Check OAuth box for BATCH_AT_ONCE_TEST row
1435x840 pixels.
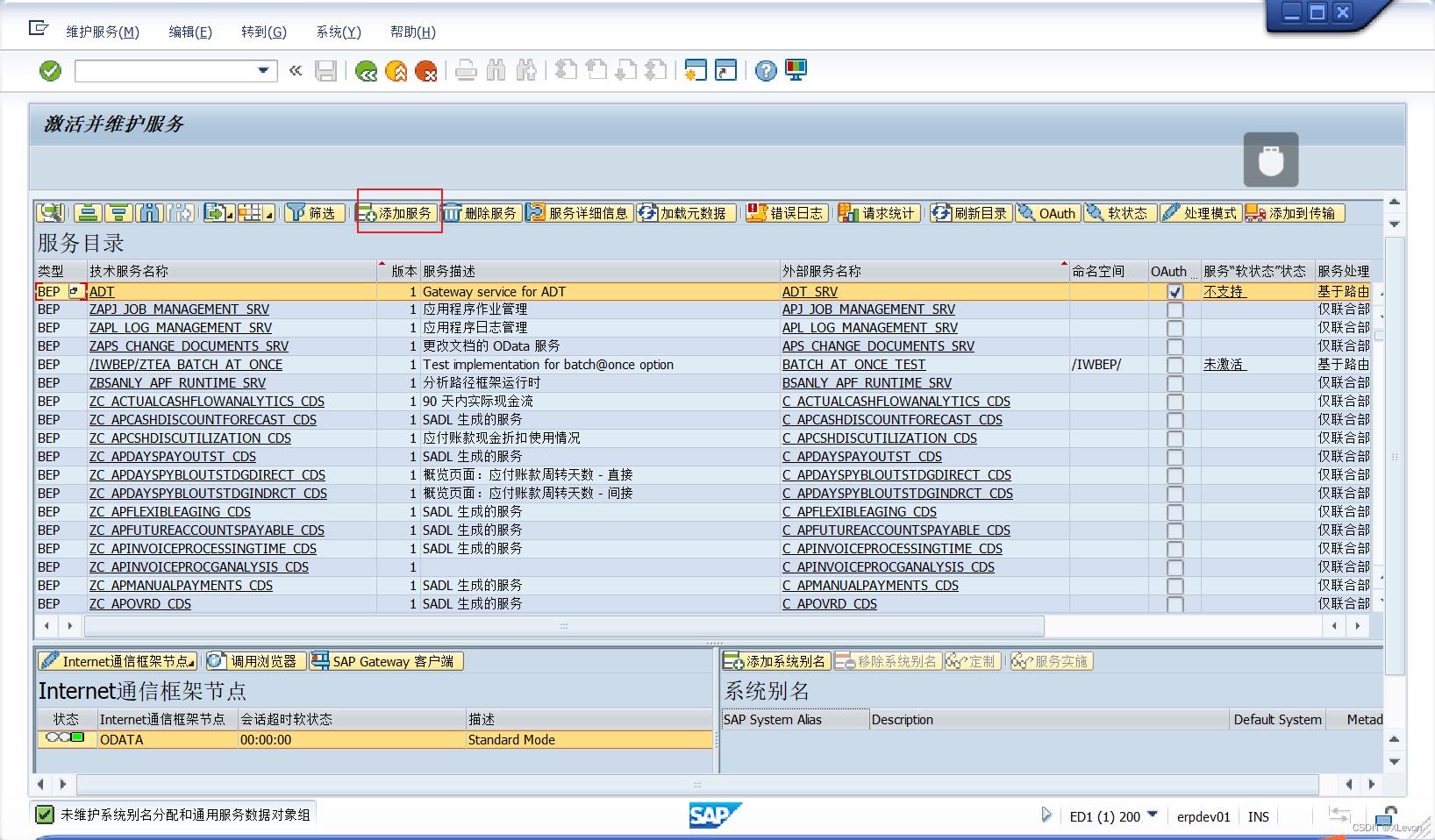(1175, 366)
